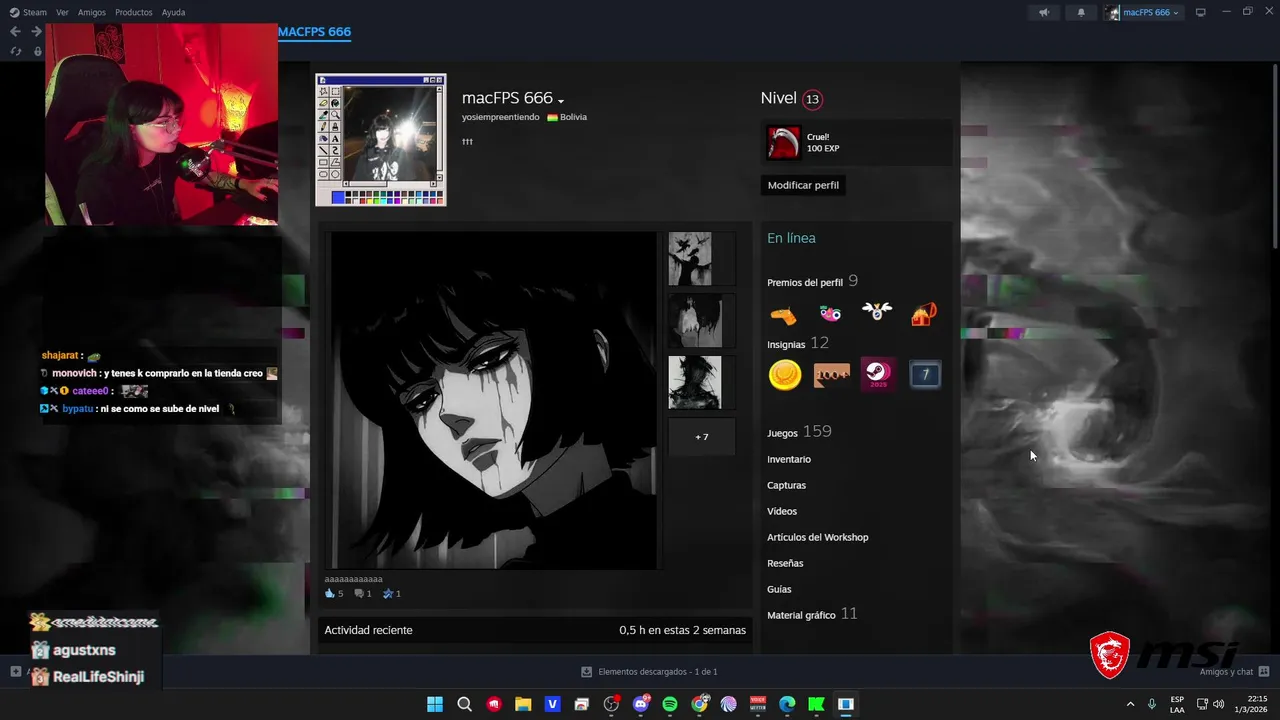Switch to Big Picture mode icon

point(1201,12)
